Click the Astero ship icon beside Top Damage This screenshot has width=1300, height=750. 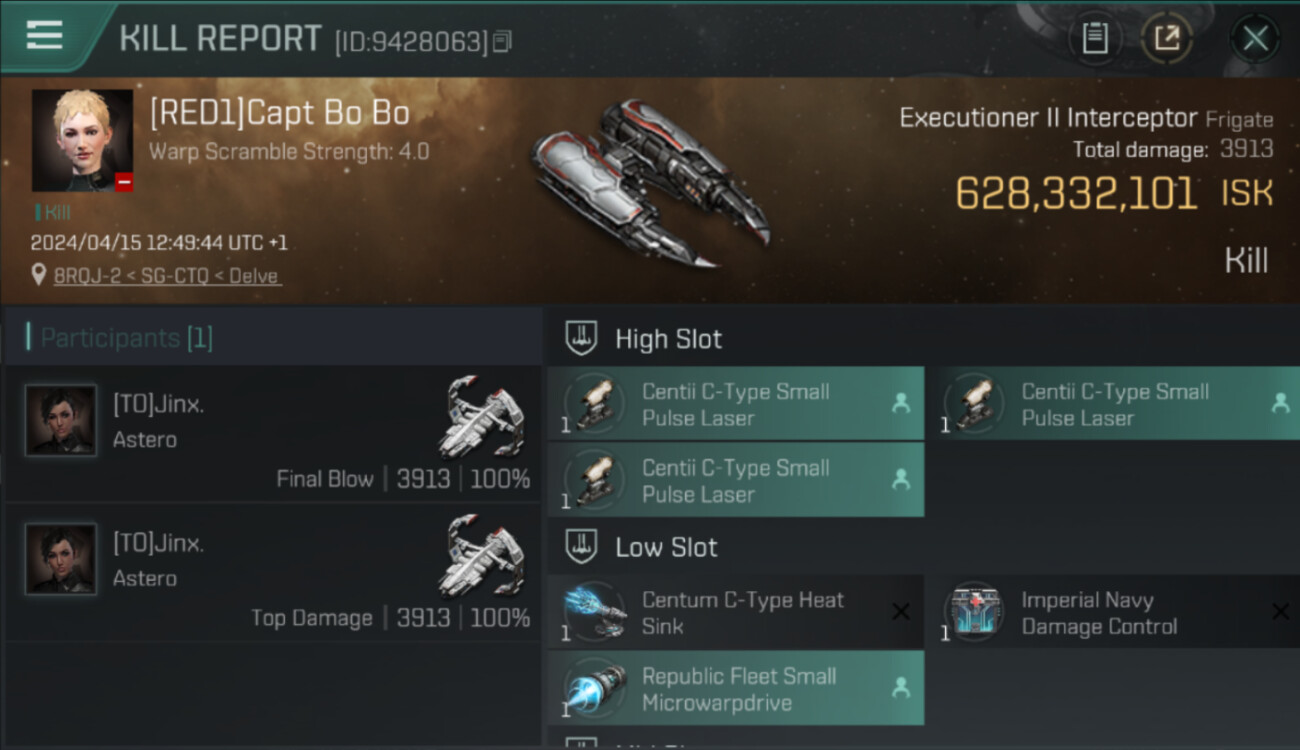click(482, 555)
